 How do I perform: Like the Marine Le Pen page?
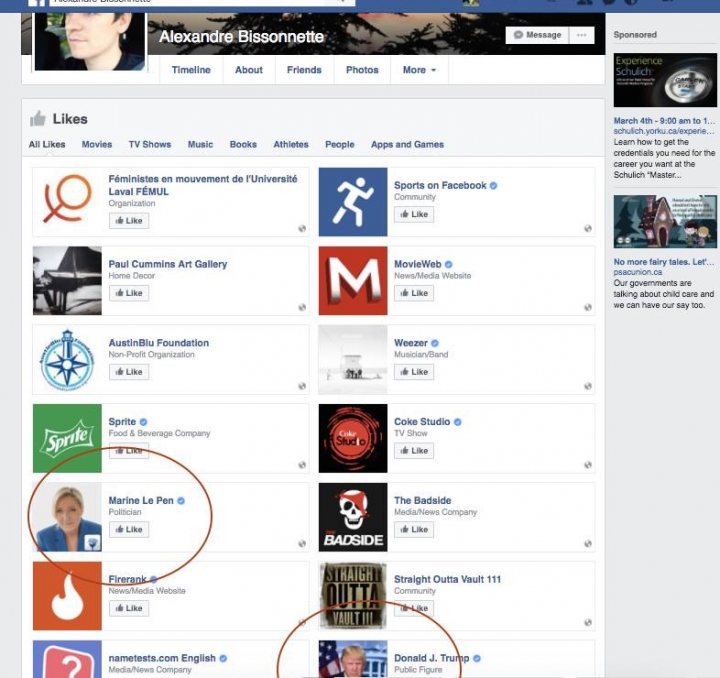pyautogui.click(x=129, y=529)
